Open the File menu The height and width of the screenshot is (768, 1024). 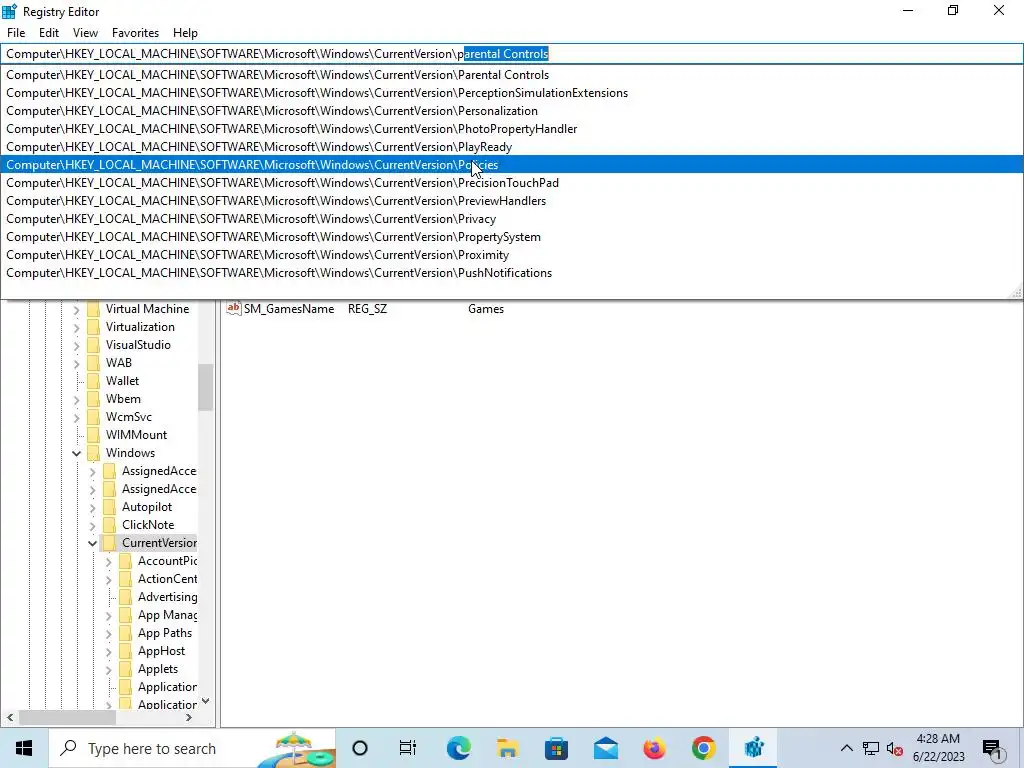[x=16, y=33]
